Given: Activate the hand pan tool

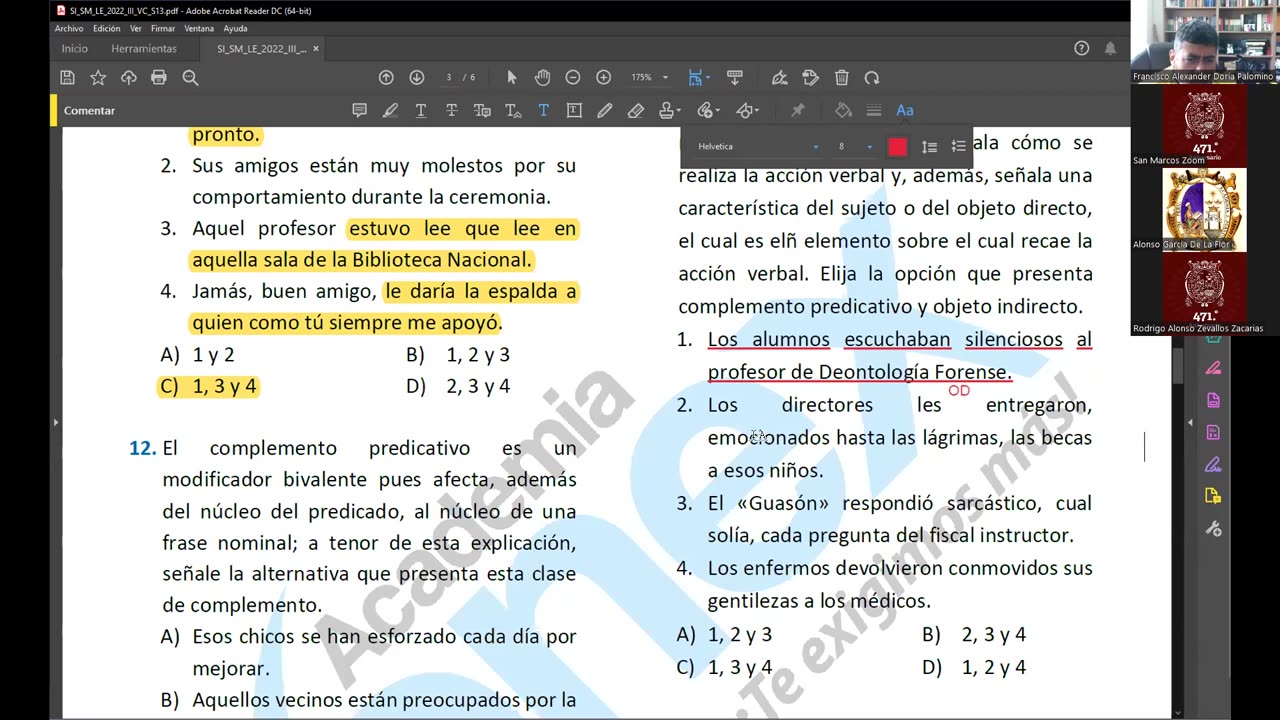Looking at the screenshot, I should pos(542,78).
